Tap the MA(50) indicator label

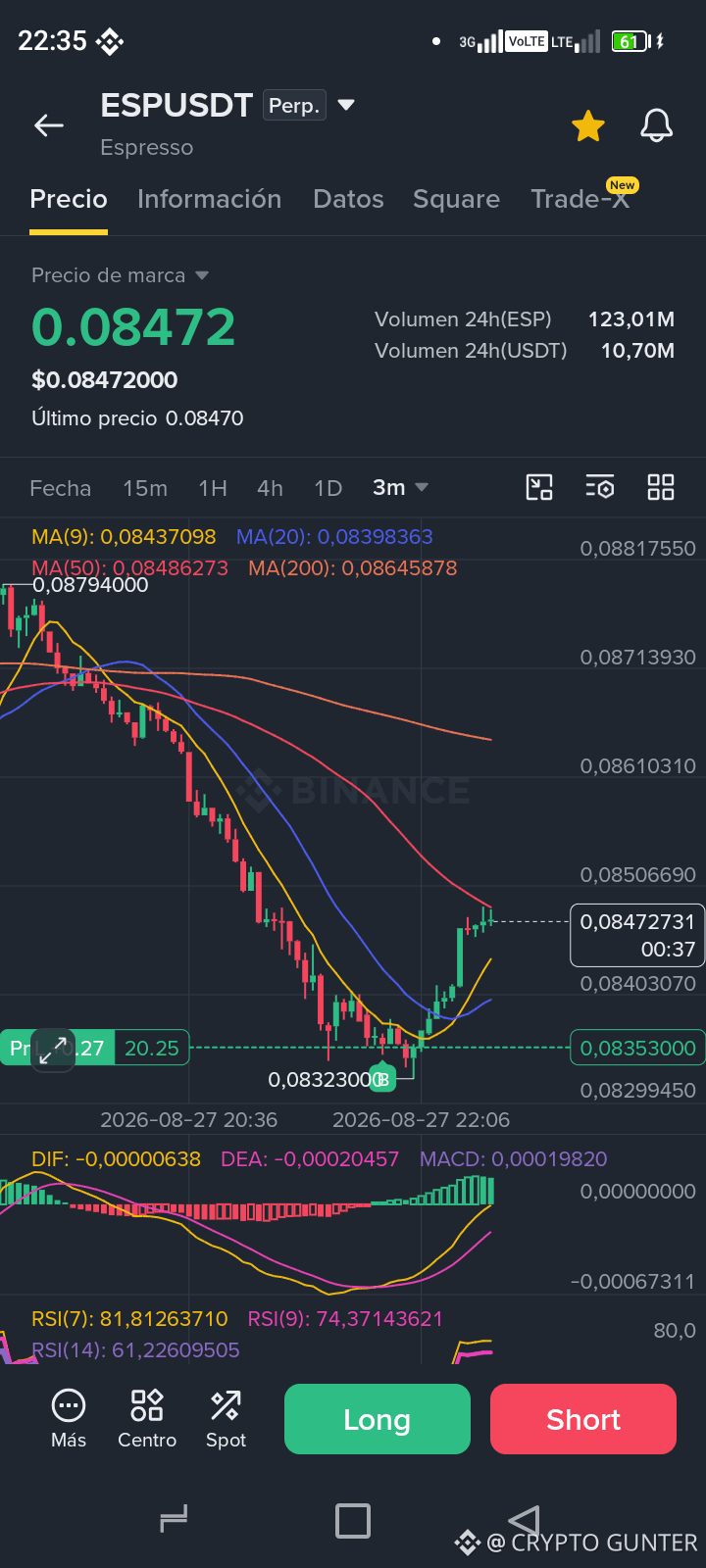[x=129, y=568]
